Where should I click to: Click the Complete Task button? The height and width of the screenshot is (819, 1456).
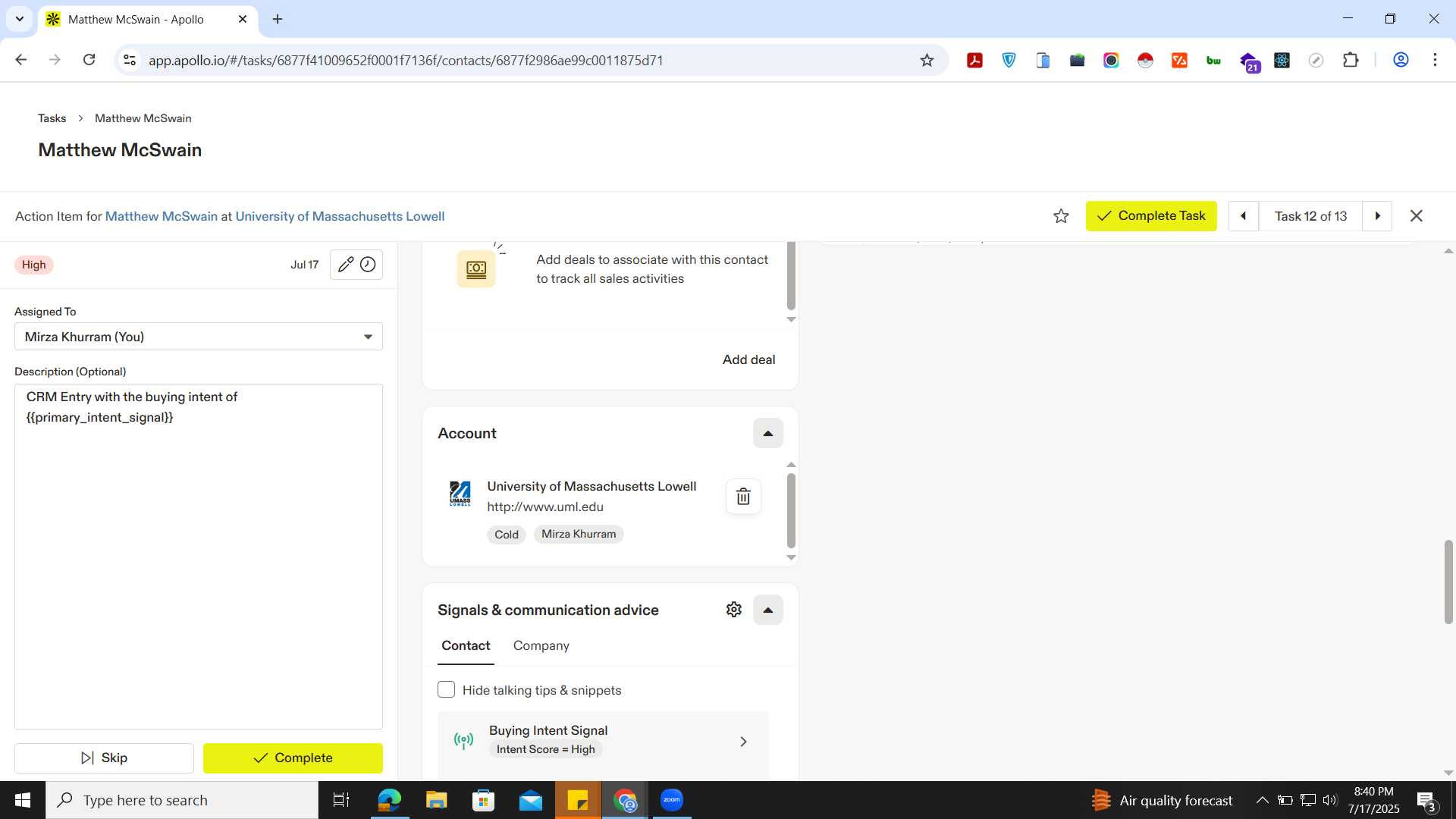tap(1151, 216)
